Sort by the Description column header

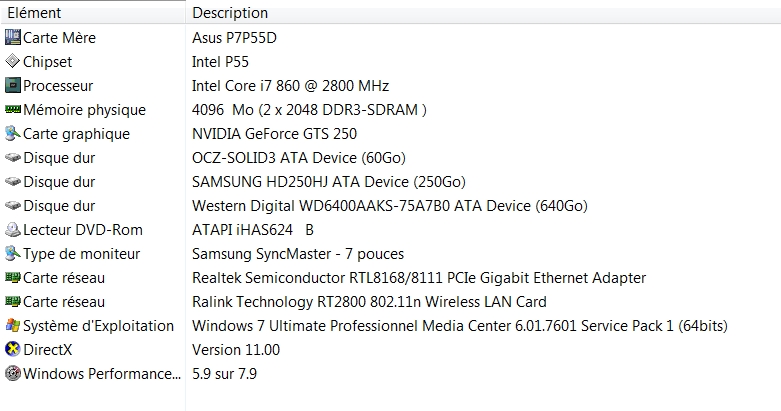[x=483, y=12]
